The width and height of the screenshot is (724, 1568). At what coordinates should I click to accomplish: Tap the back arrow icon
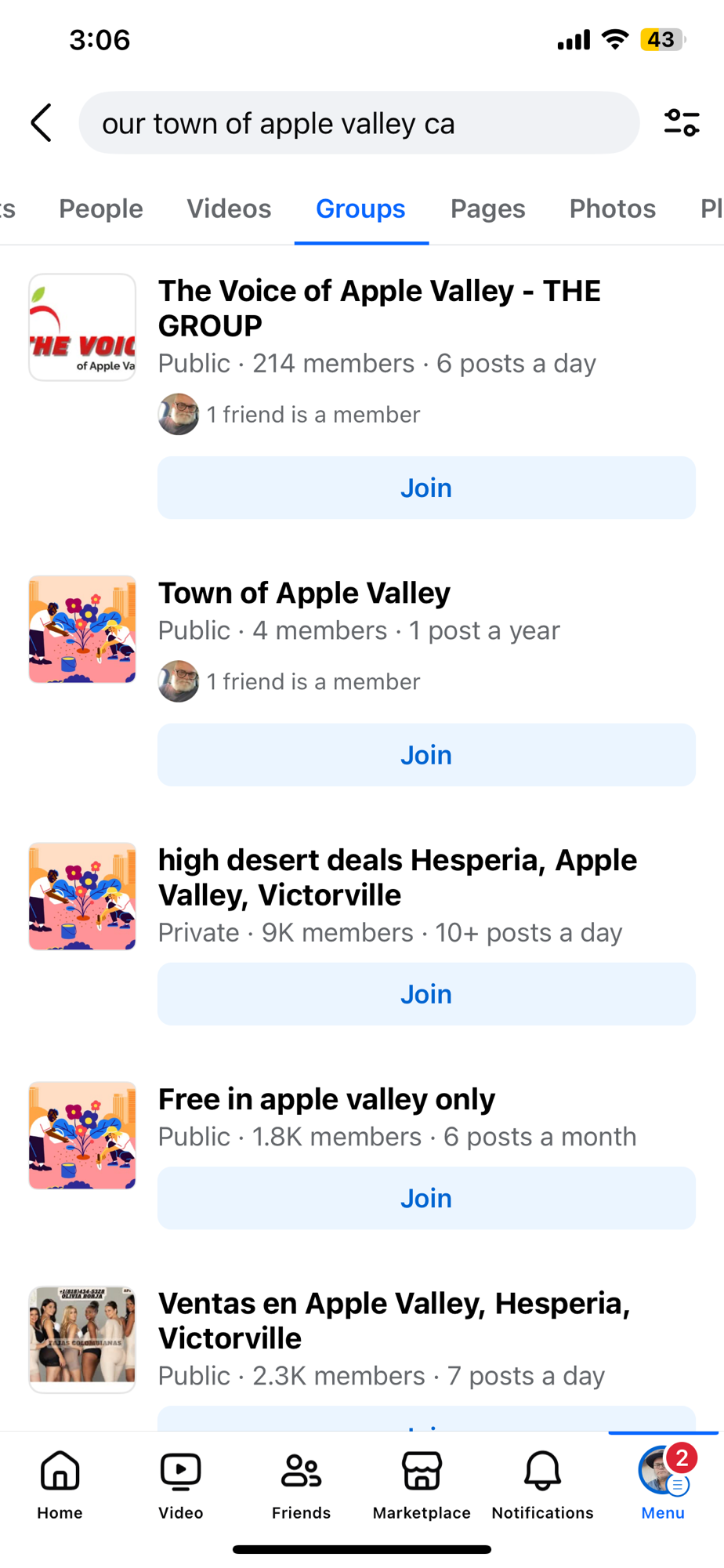click(42, 123)
